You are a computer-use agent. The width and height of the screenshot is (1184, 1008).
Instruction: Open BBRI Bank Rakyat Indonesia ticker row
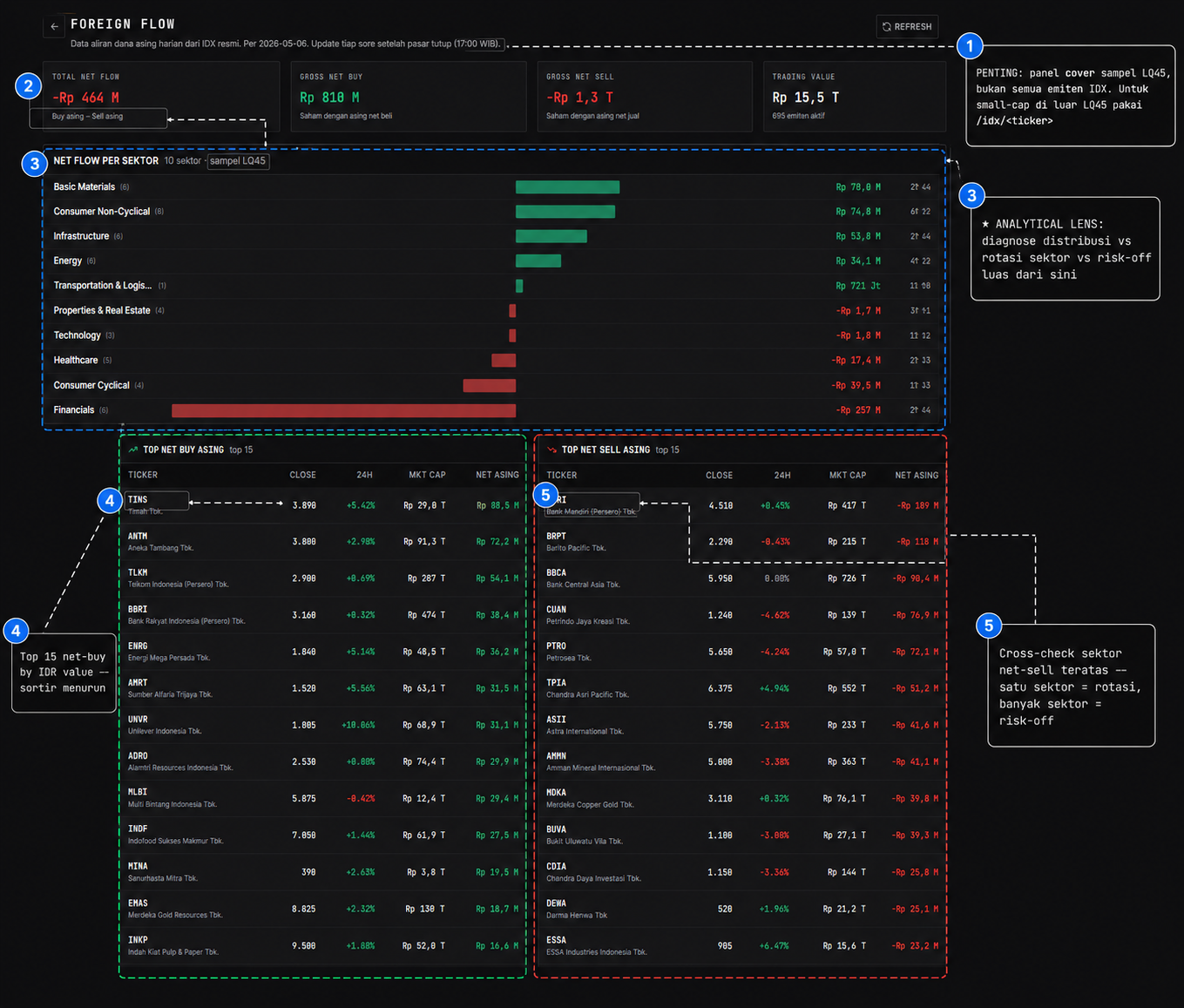pyautogui.click(x=323, y=615)
